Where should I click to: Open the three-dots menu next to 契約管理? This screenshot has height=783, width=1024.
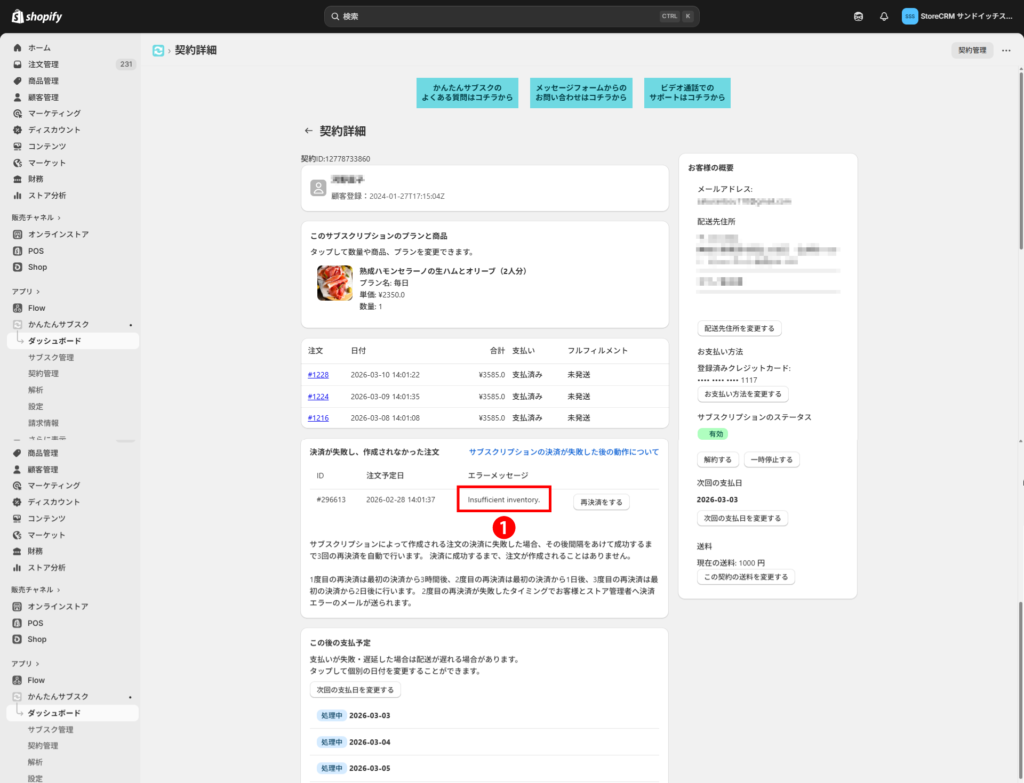click(x=1006, y=50)
